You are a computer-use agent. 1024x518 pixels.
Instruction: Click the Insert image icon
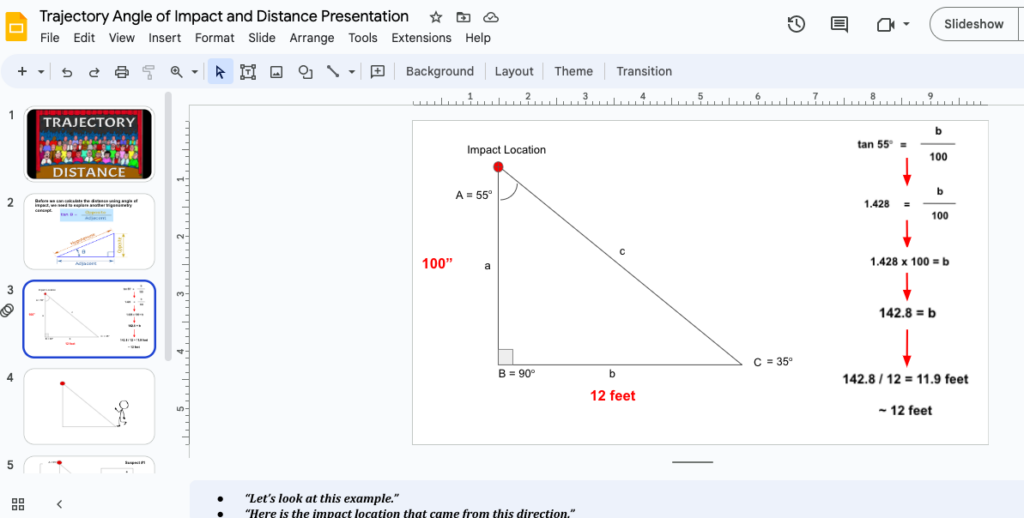tap(277, 72)
